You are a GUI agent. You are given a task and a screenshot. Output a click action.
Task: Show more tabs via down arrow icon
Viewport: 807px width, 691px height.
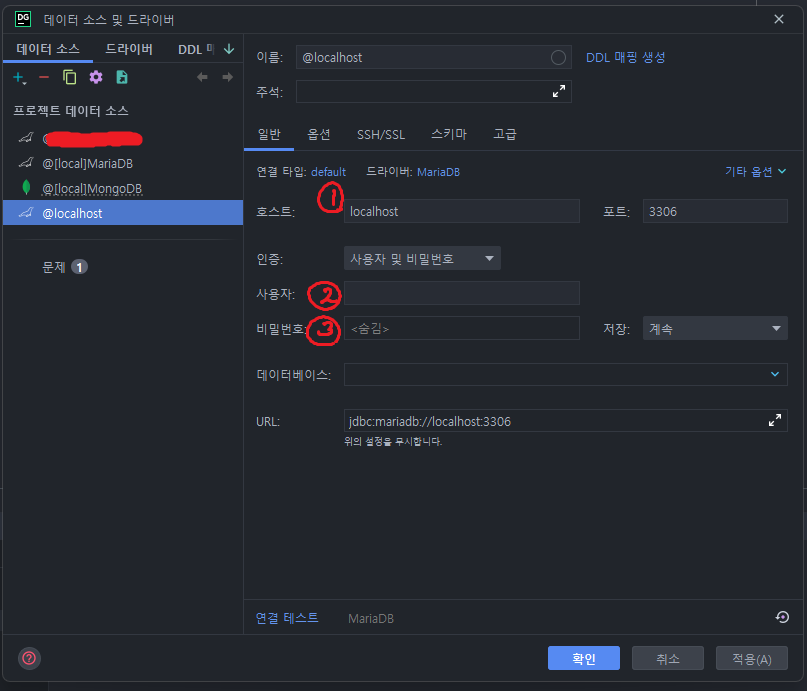[229, 49]
